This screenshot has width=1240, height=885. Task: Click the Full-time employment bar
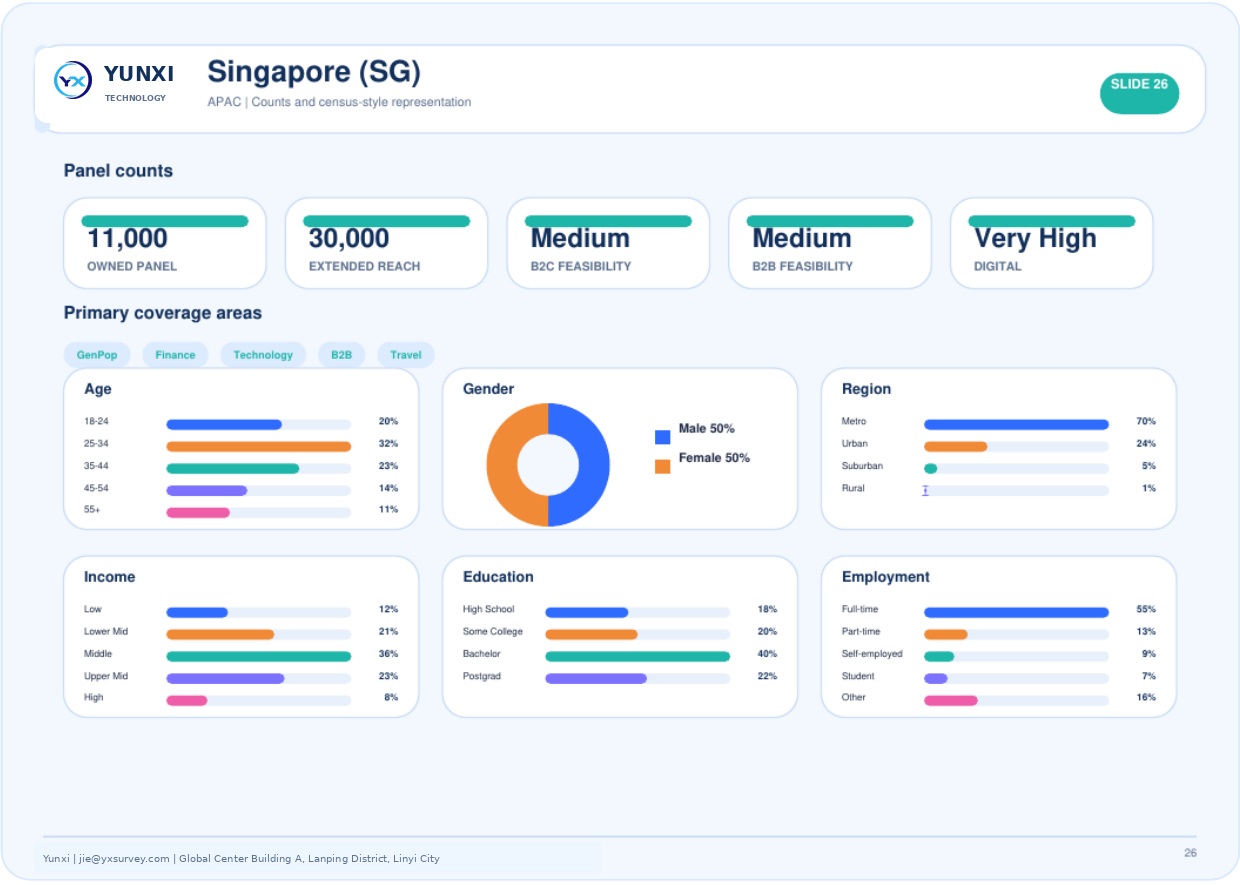coord(1017,613)
